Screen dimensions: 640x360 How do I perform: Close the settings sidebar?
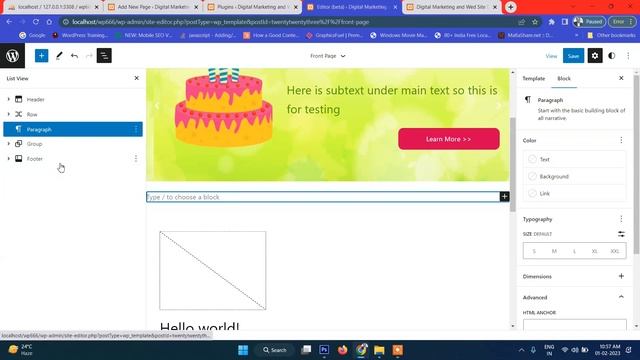click(x=621, y=78)
